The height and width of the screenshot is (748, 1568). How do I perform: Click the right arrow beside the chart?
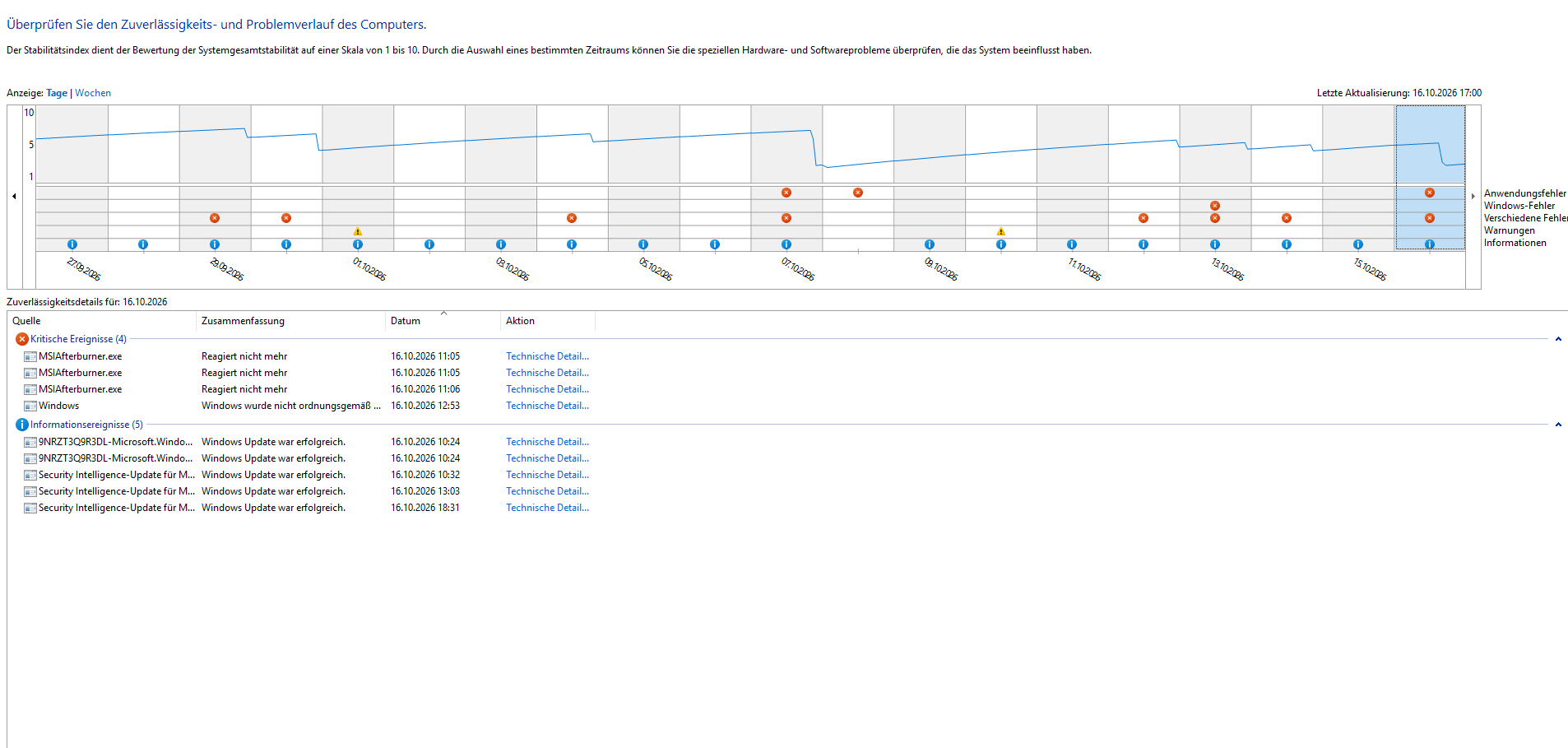[1473, 196]
